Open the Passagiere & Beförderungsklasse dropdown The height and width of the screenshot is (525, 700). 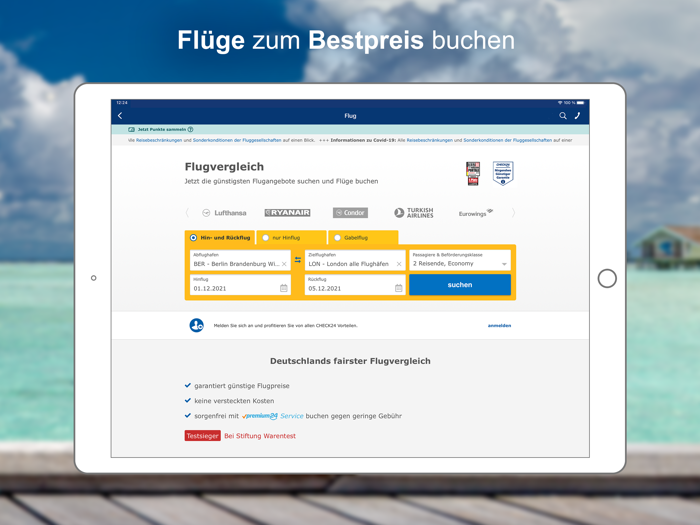tap(460, 260)
